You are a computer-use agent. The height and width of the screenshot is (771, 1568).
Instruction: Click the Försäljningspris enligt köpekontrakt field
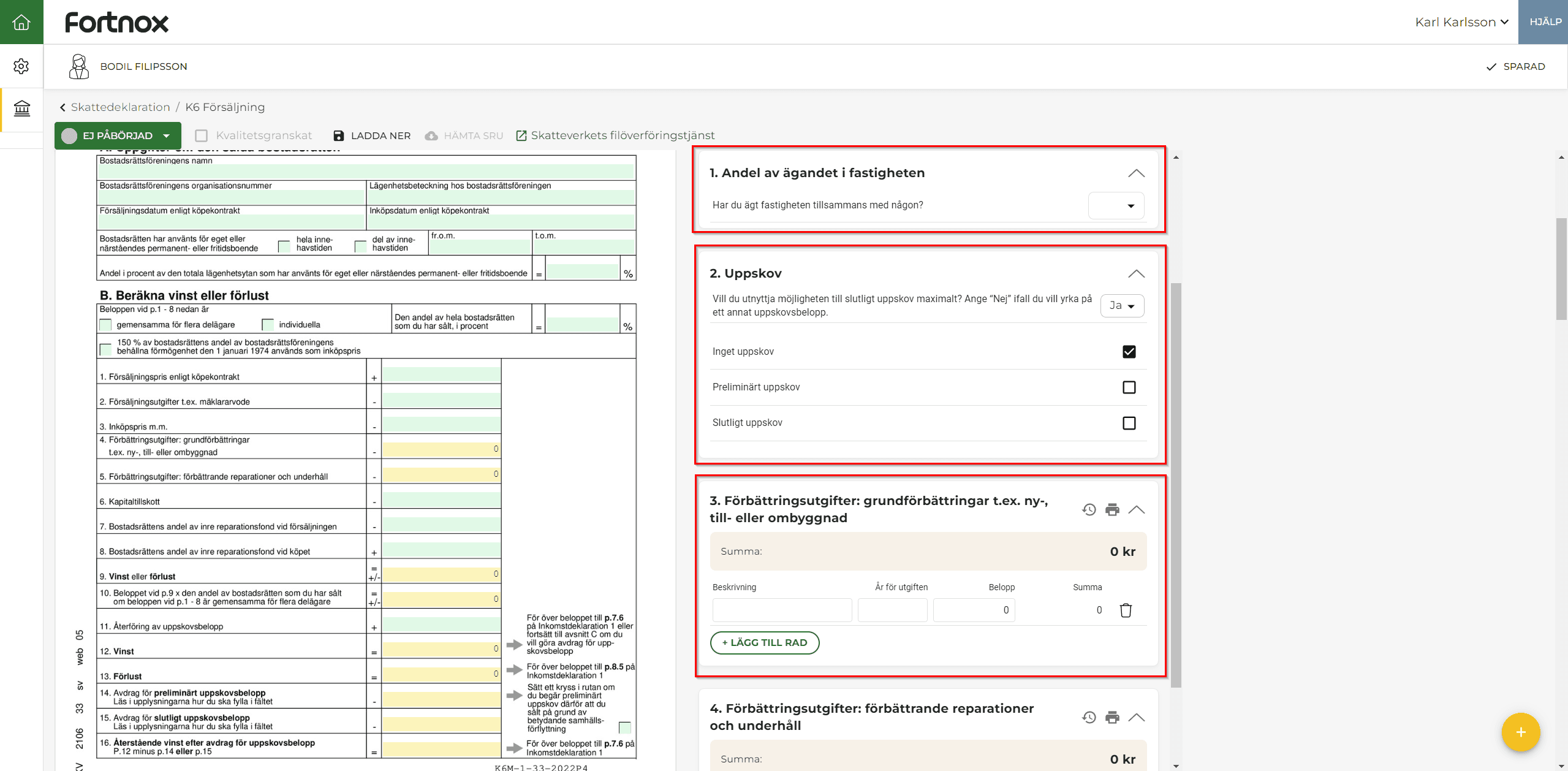[x=441, y=375]
